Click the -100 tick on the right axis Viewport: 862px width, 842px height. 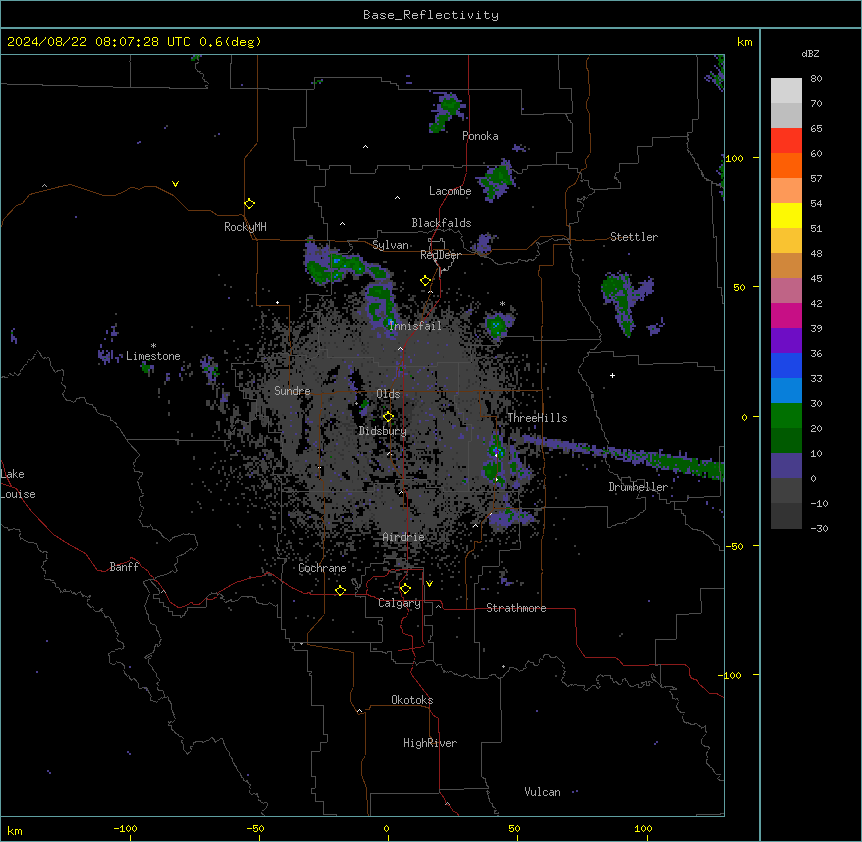pos(731,675)
